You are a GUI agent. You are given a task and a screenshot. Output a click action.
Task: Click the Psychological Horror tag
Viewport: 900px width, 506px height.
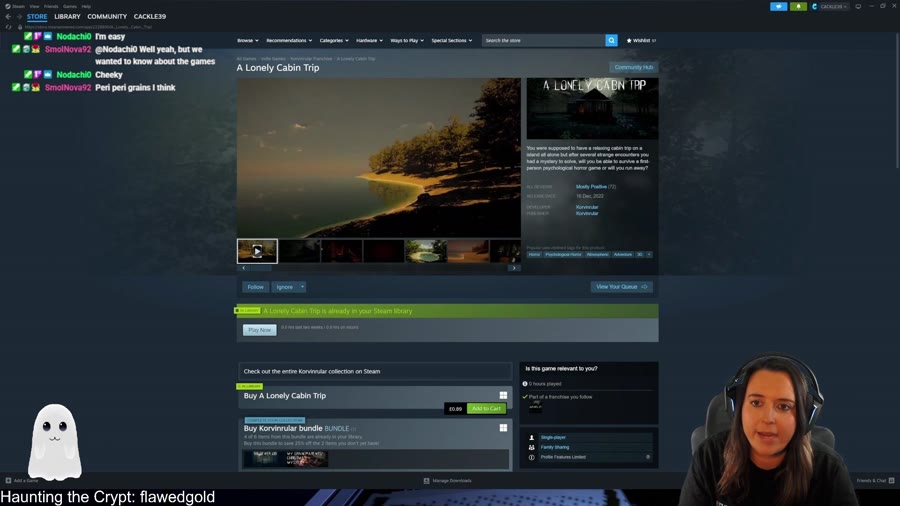point(563,254)
